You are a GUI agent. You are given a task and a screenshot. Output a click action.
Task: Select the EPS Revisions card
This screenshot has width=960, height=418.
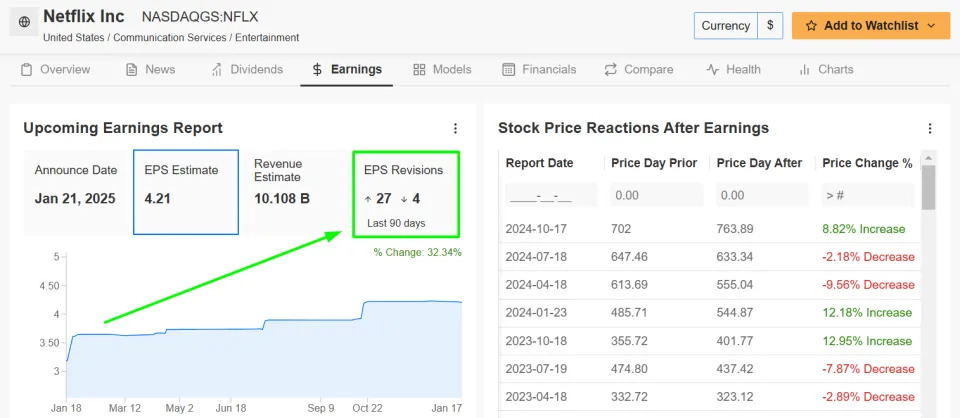pyautogui.click(x=406, y=195)
